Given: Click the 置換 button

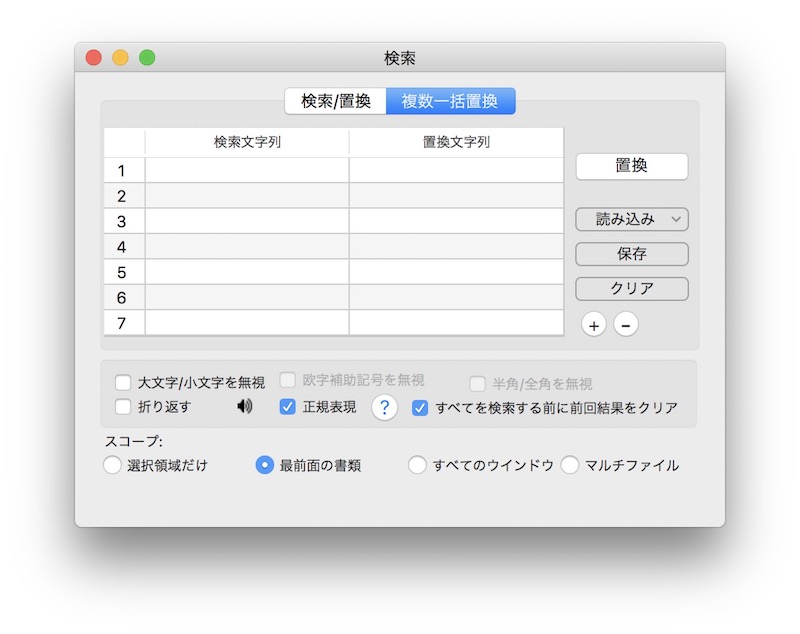Looking at the screenshot, I should pos(632,166).
